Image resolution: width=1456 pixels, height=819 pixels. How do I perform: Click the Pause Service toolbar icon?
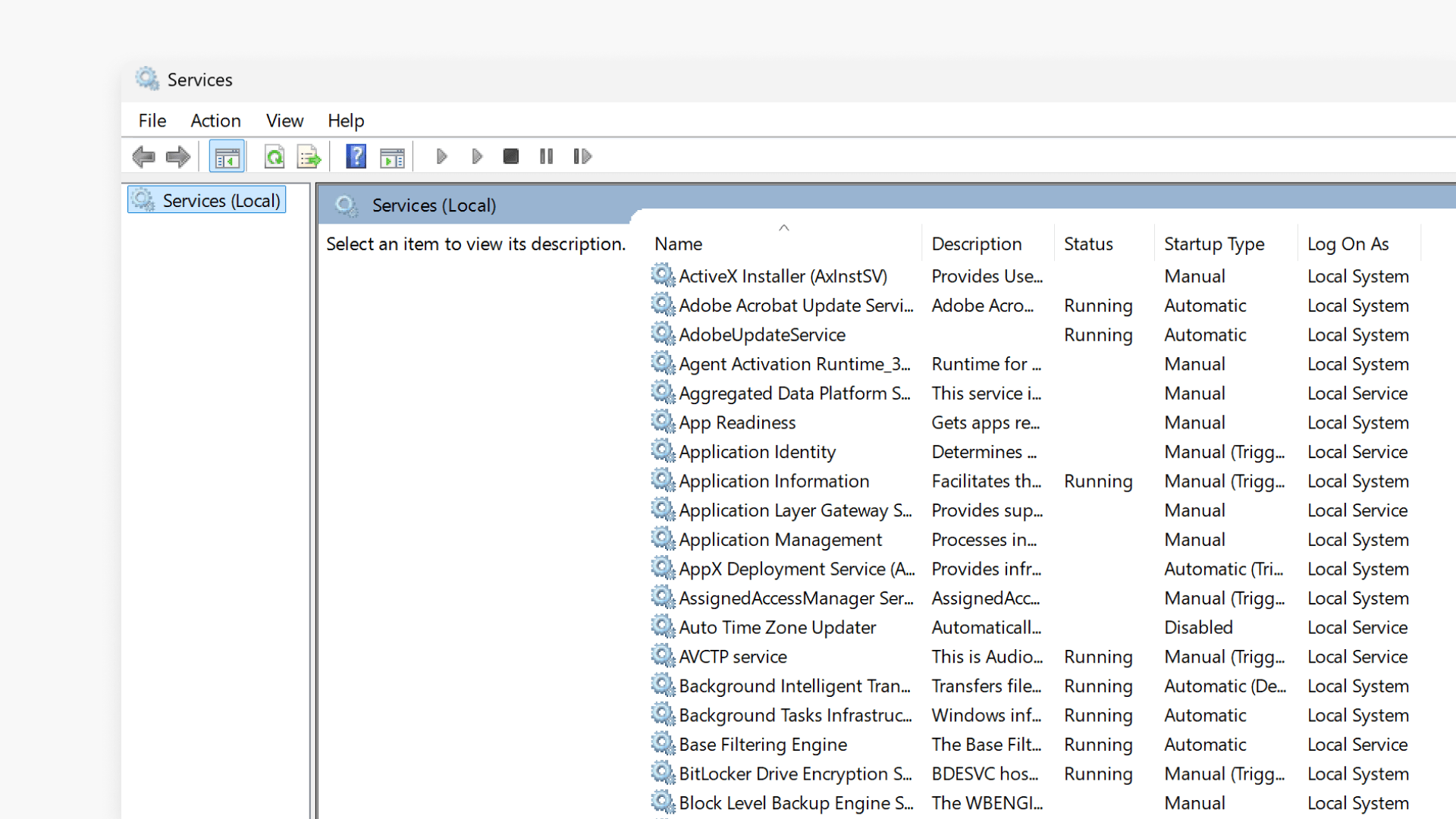point(546,157)
